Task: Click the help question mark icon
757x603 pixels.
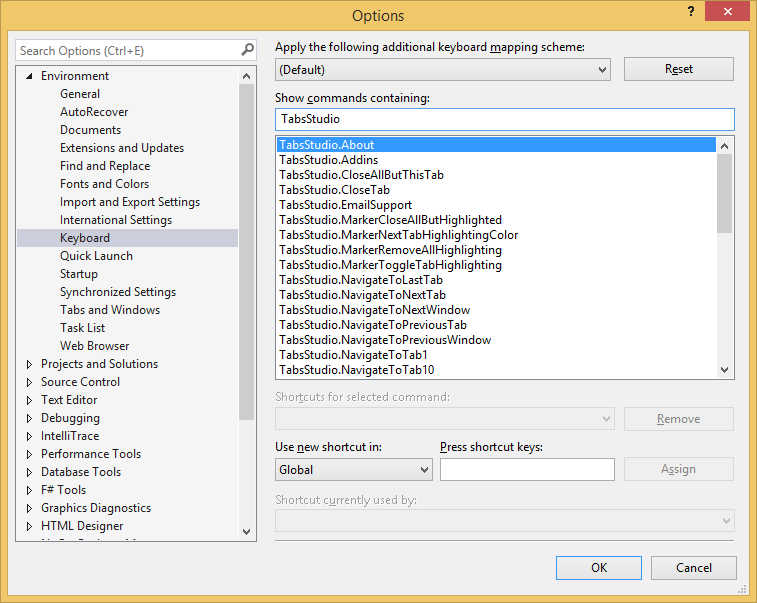Action: tap(691, 11)
